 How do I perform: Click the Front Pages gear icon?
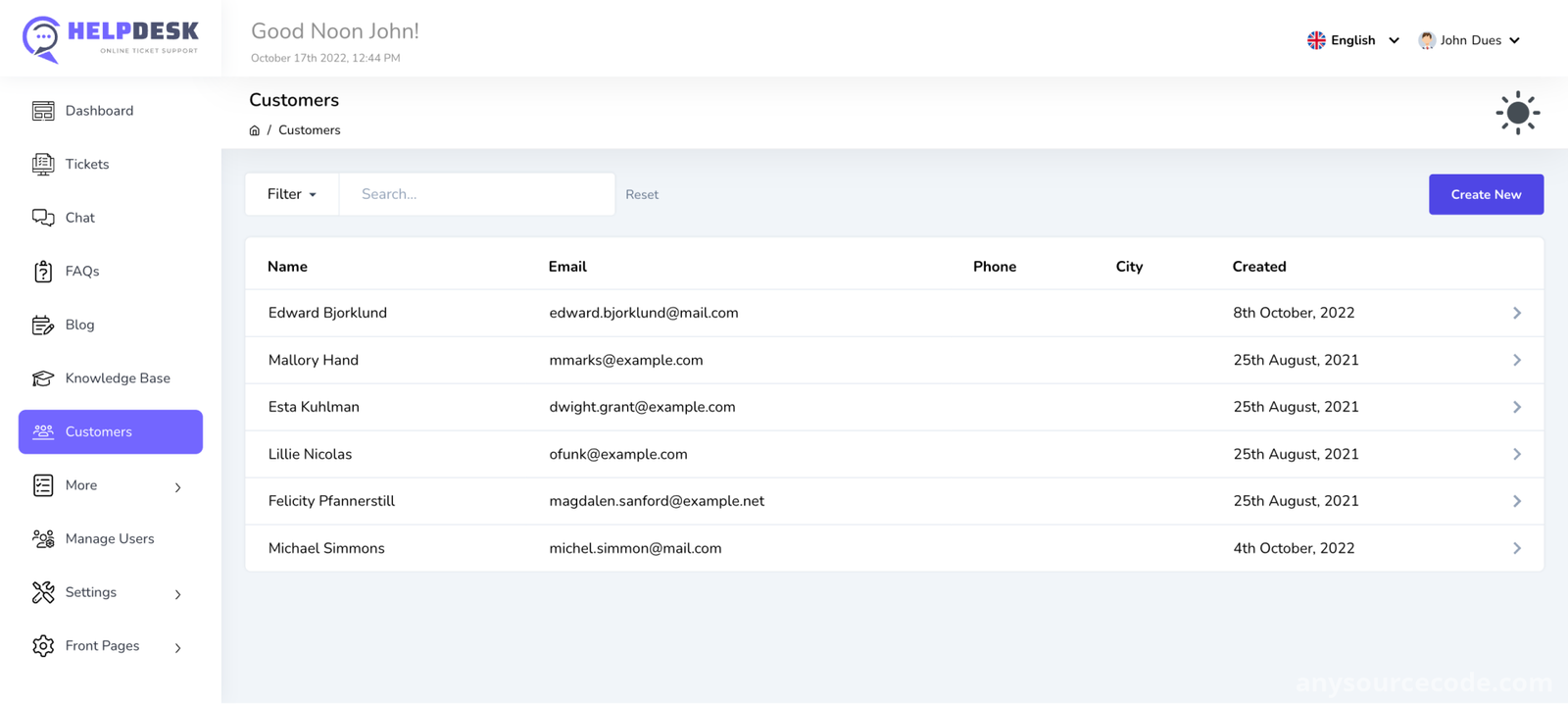[x=43, y=646]
